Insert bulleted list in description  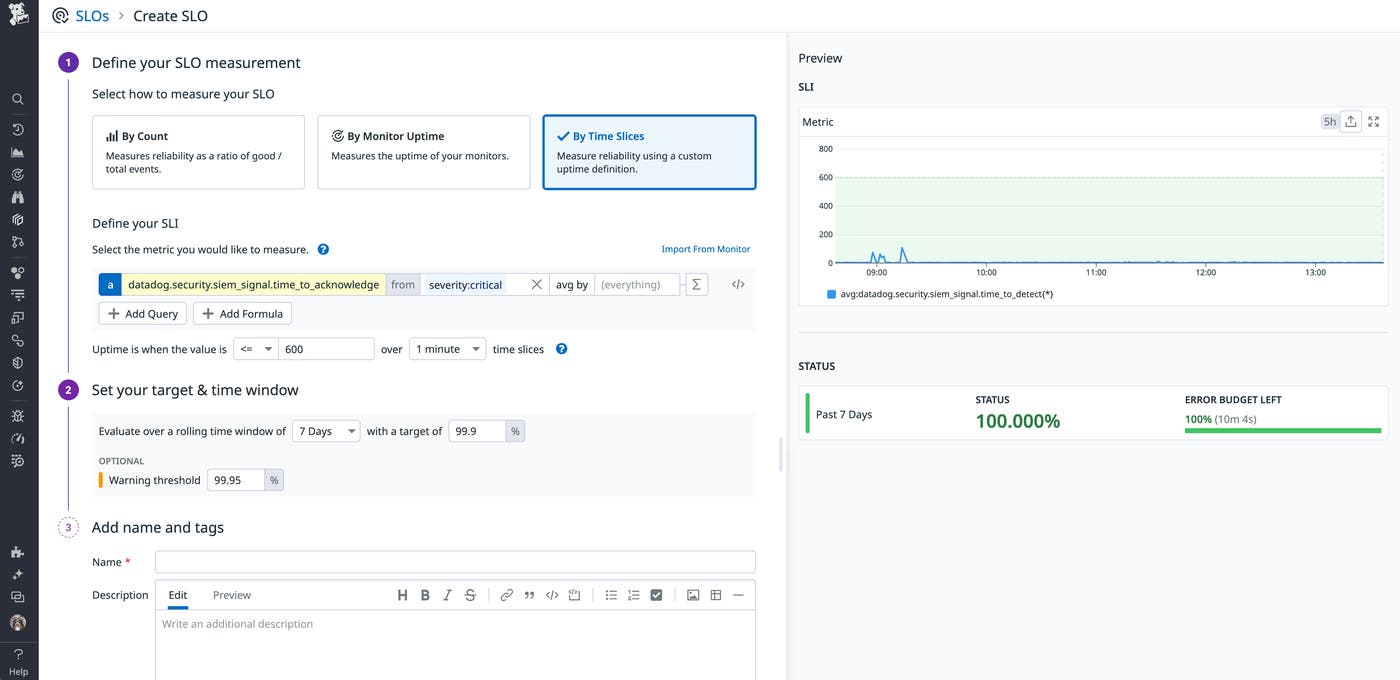pyautogui.click(x=611, y=595)
